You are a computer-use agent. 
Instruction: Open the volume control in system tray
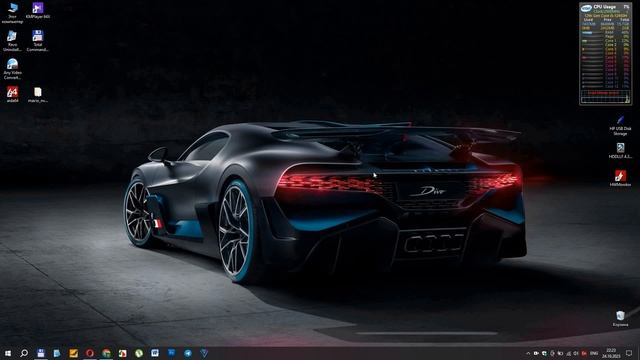coord(576,353)
